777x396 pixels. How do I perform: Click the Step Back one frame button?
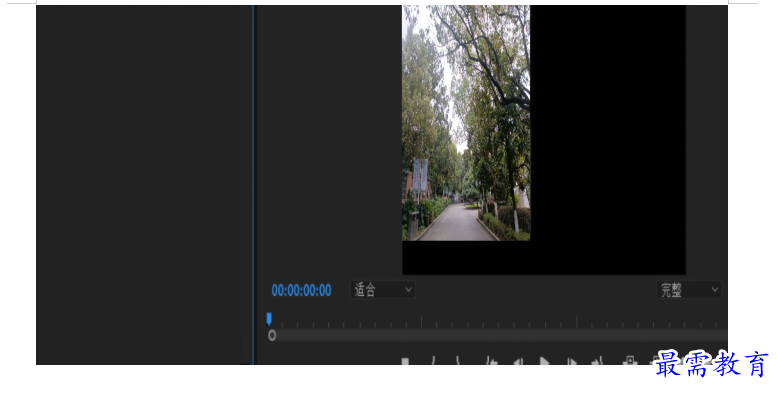518,362
